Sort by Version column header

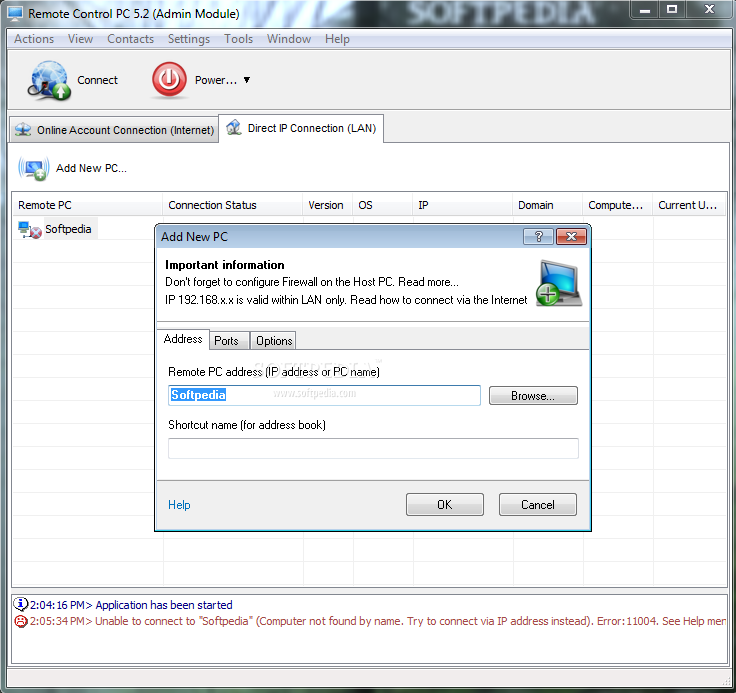[327, 205]
